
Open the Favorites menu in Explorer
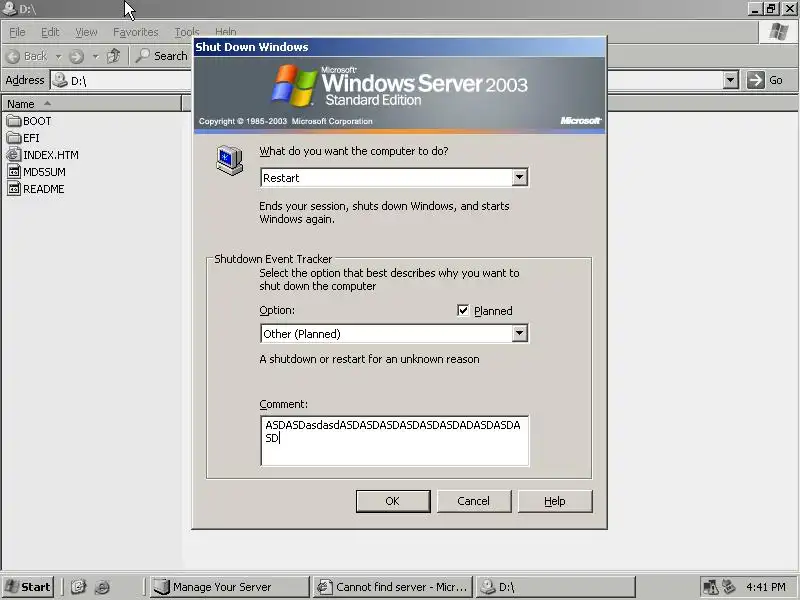tap(136, 32)
